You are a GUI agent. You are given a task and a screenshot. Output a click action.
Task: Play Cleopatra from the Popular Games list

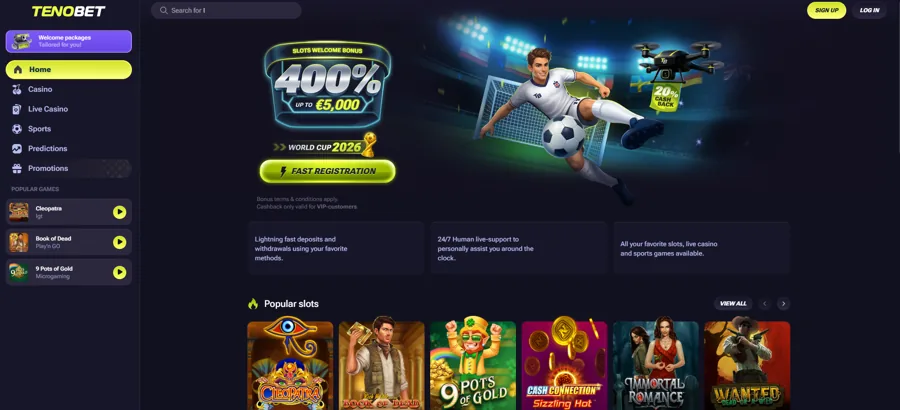click(119, 212)
